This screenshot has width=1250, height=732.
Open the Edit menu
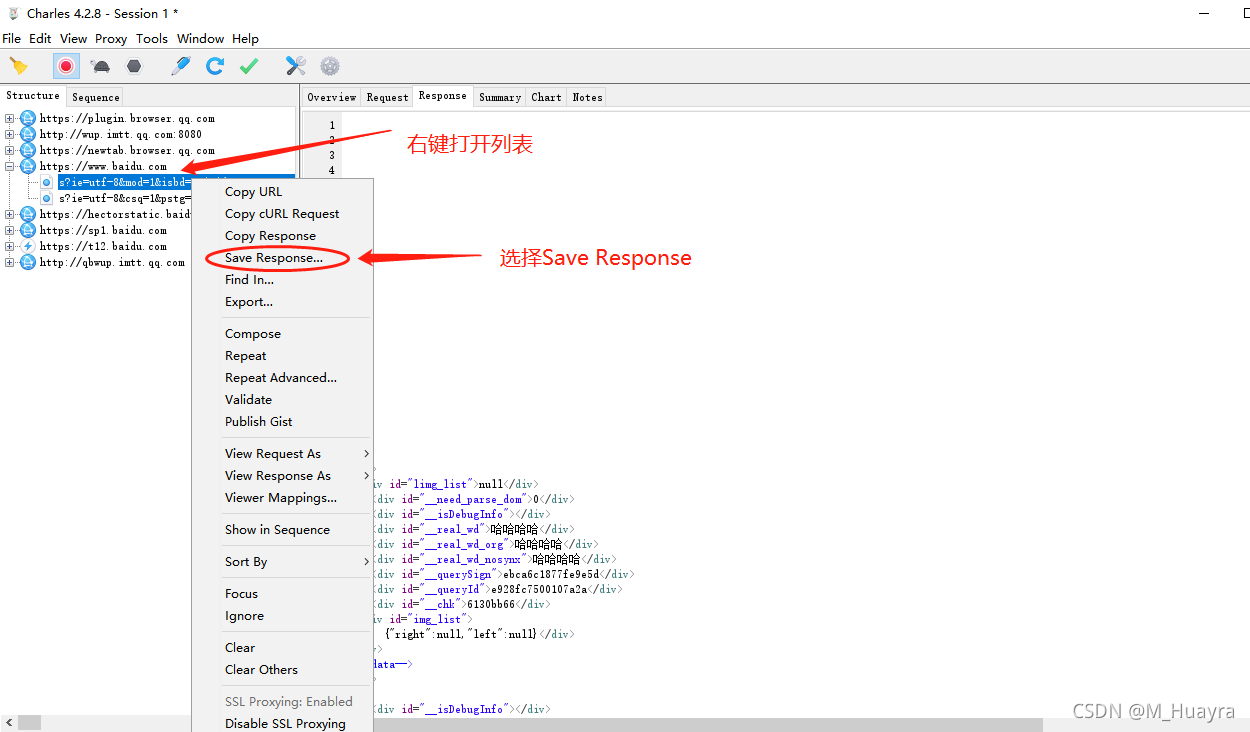(40, 39)
